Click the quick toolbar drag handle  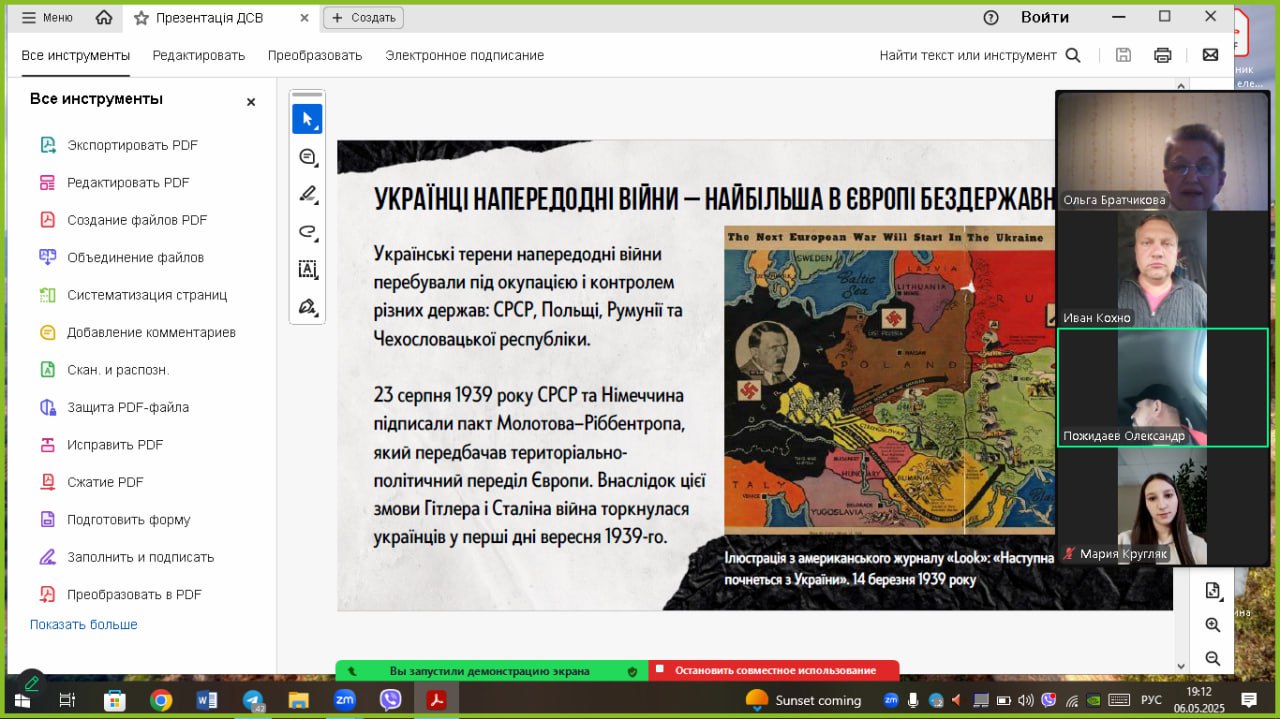pos(307,95)
